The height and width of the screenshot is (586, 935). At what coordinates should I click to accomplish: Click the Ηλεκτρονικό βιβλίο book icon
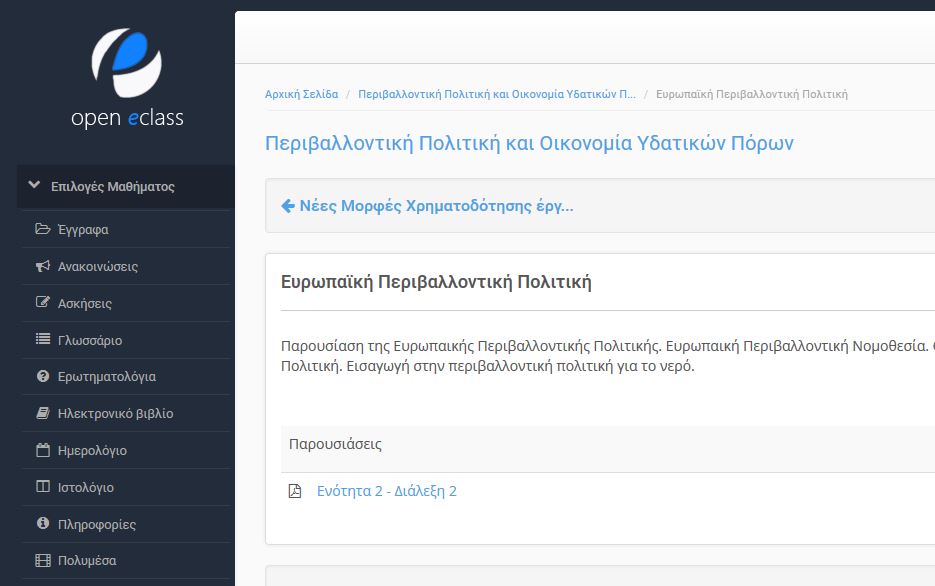(x=42, y=413)
